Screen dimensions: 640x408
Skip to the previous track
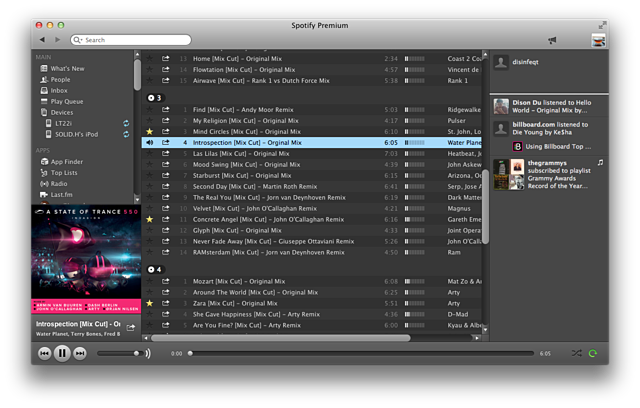point(45,353)
